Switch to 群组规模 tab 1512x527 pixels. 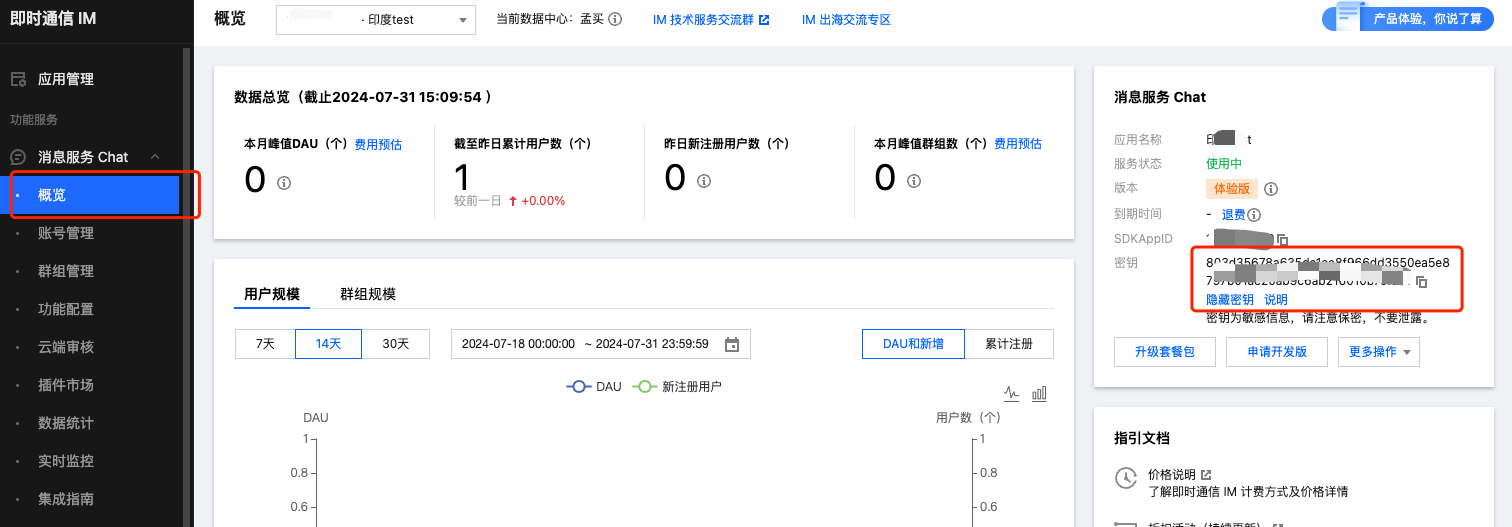click(368, 294)
